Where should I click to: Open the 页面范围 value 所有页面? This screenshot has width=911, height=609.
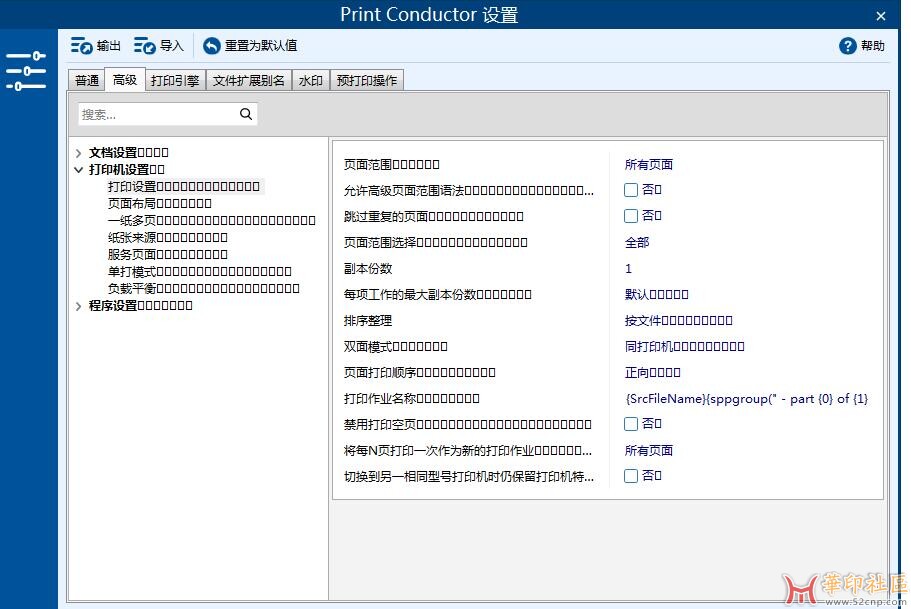(x=648, y=164)
